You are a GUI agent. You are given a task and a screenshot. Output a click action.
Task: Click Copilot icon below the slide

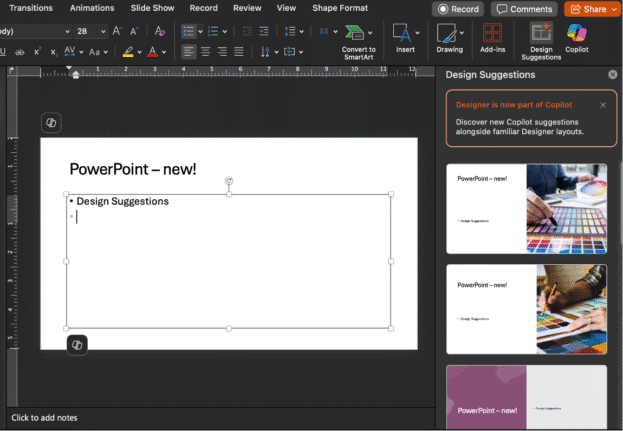point(77,345)
